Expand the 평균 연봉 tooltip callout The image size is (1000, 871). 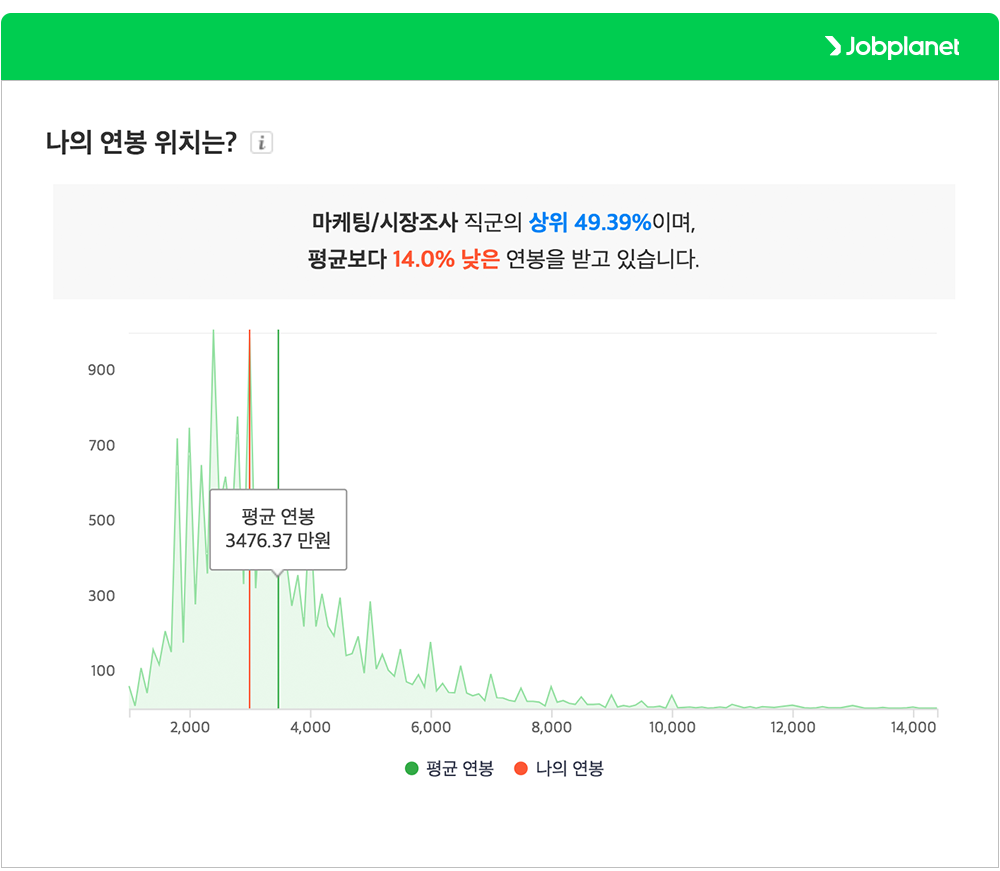coord(278,529)
